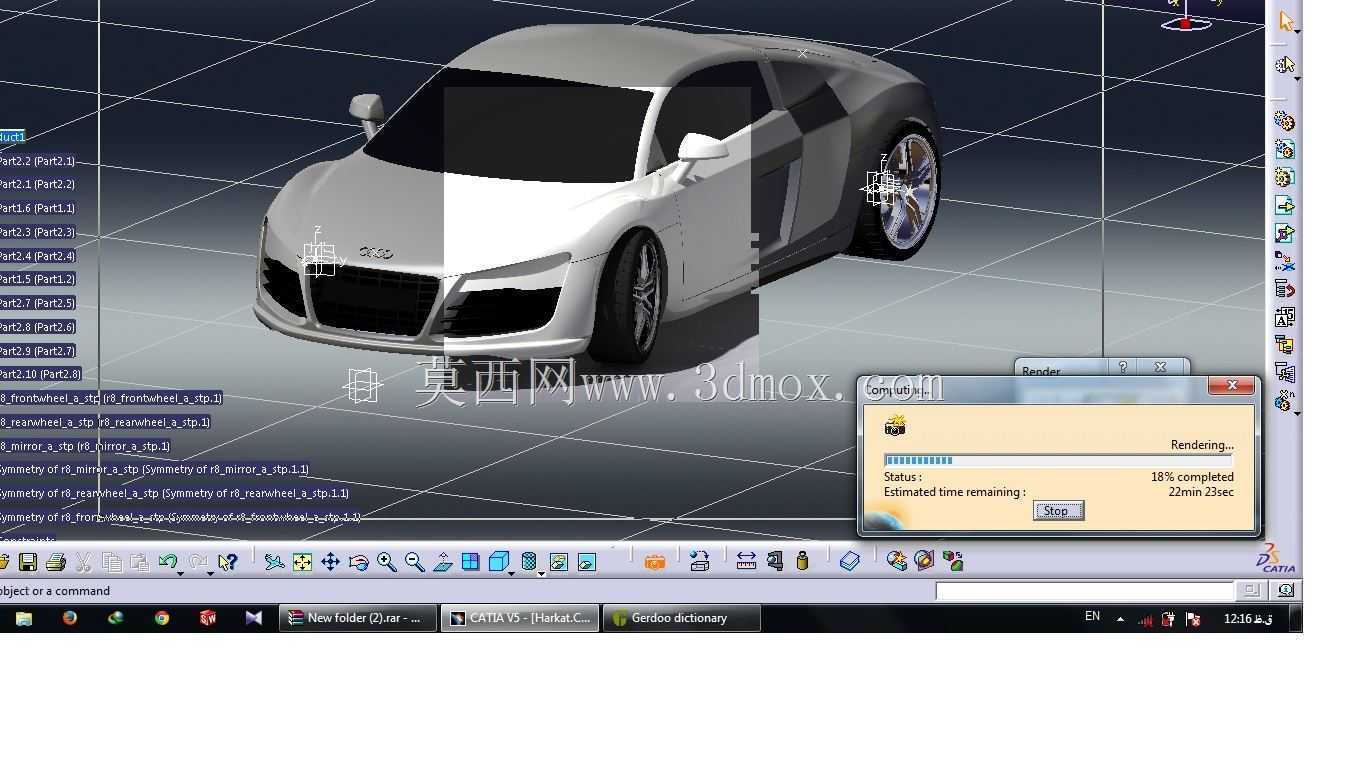Click the Measure Inertia weight icon
Image resolution: width=1360 pixels, height=768 pixels.
(802, 562)
